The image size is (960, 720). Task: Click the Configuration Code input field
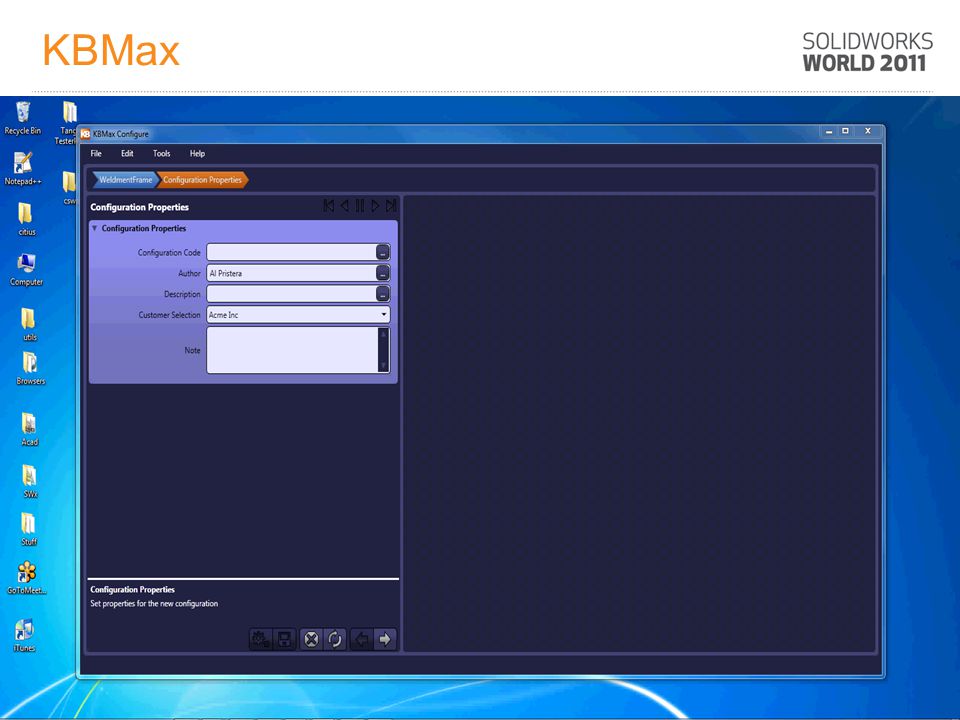point(291,252)
